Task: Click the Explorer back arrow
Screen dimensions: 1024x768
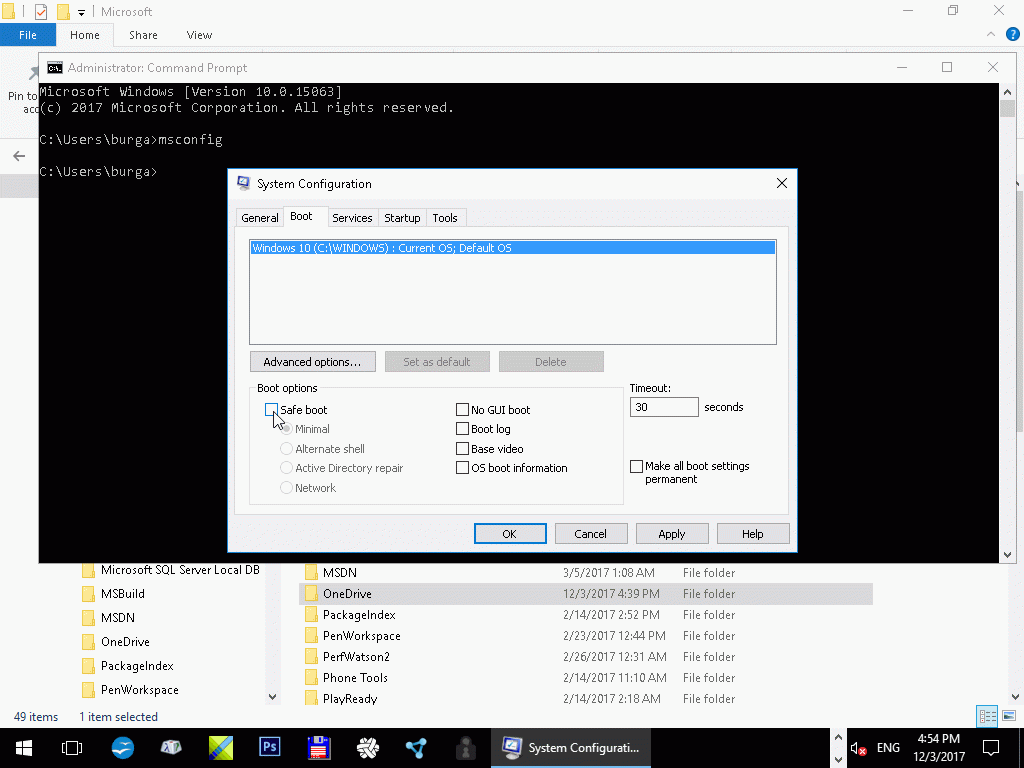Action: (19, 155)
